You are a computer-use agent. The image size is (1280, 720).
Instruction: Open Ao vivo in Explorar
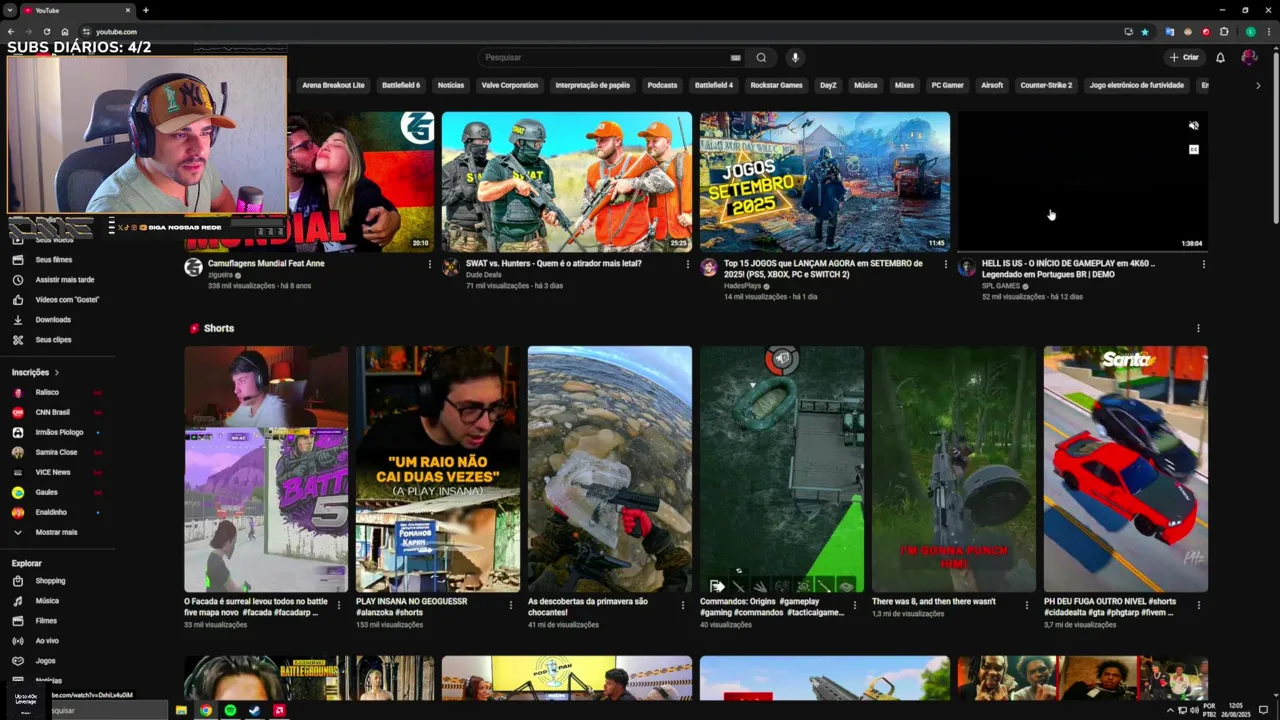47,641
